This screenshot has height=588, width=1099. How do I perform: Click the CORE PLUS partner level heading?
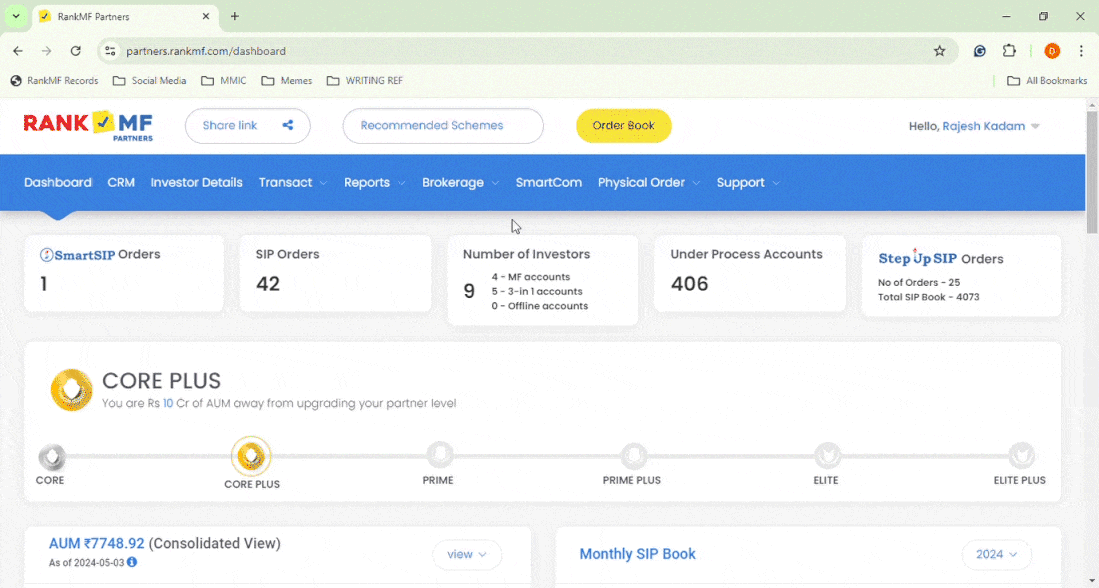click(161, 381)
